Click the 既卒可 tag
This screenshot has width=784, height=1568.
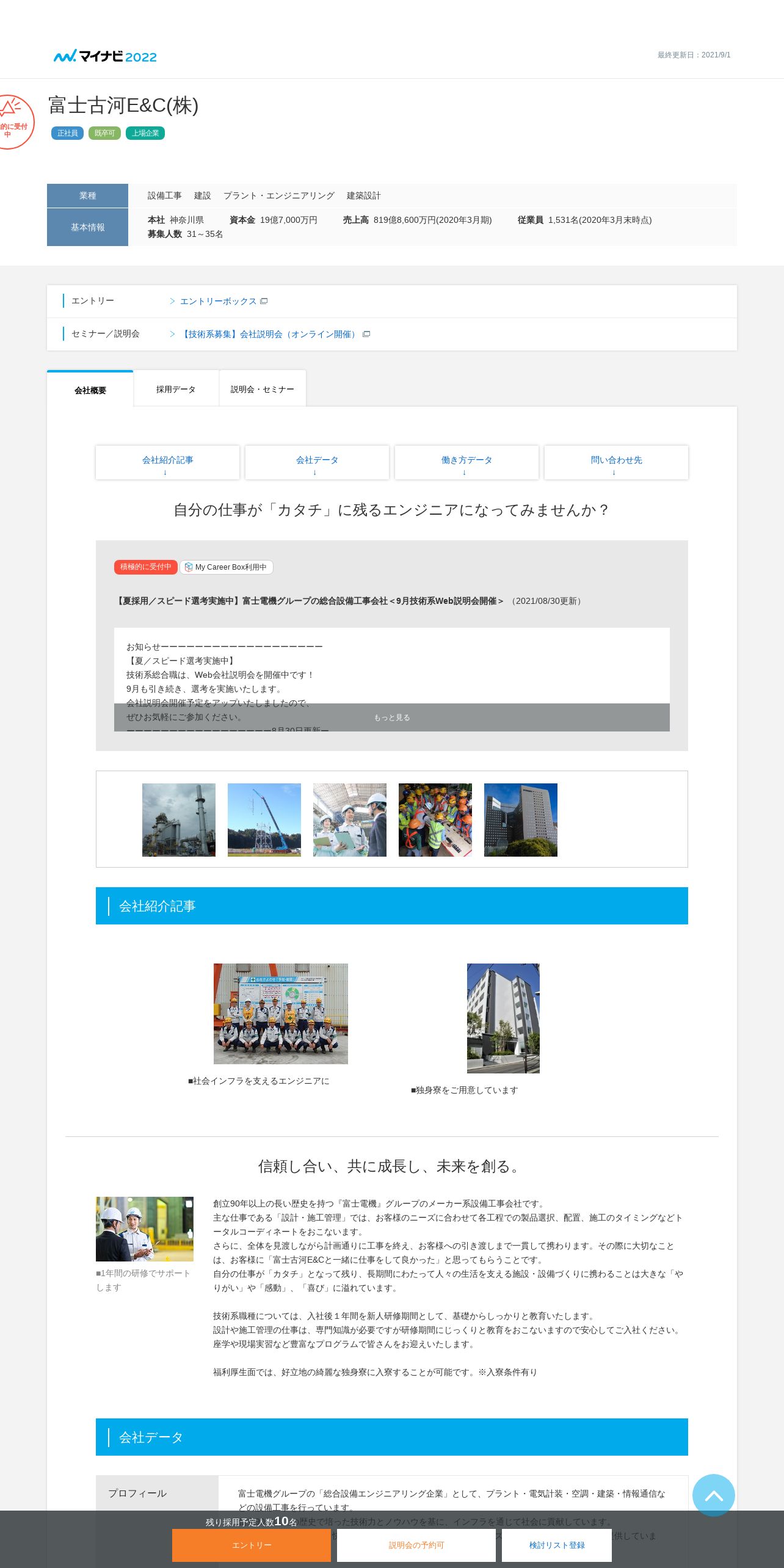[x=104, y=133]
